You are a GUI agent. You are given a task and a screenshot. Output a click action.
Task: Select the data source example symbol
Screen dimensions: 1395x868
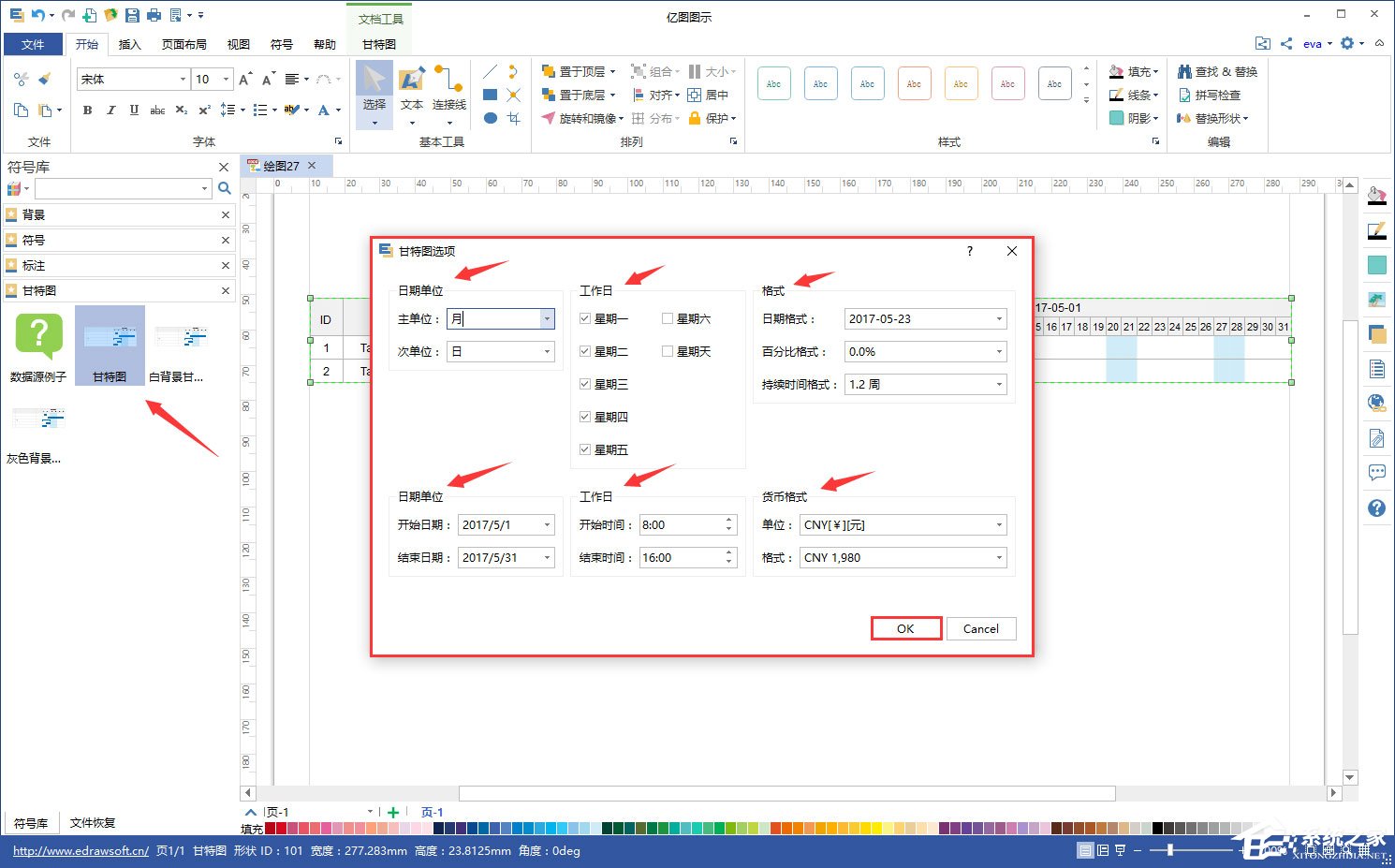(38, 346)
